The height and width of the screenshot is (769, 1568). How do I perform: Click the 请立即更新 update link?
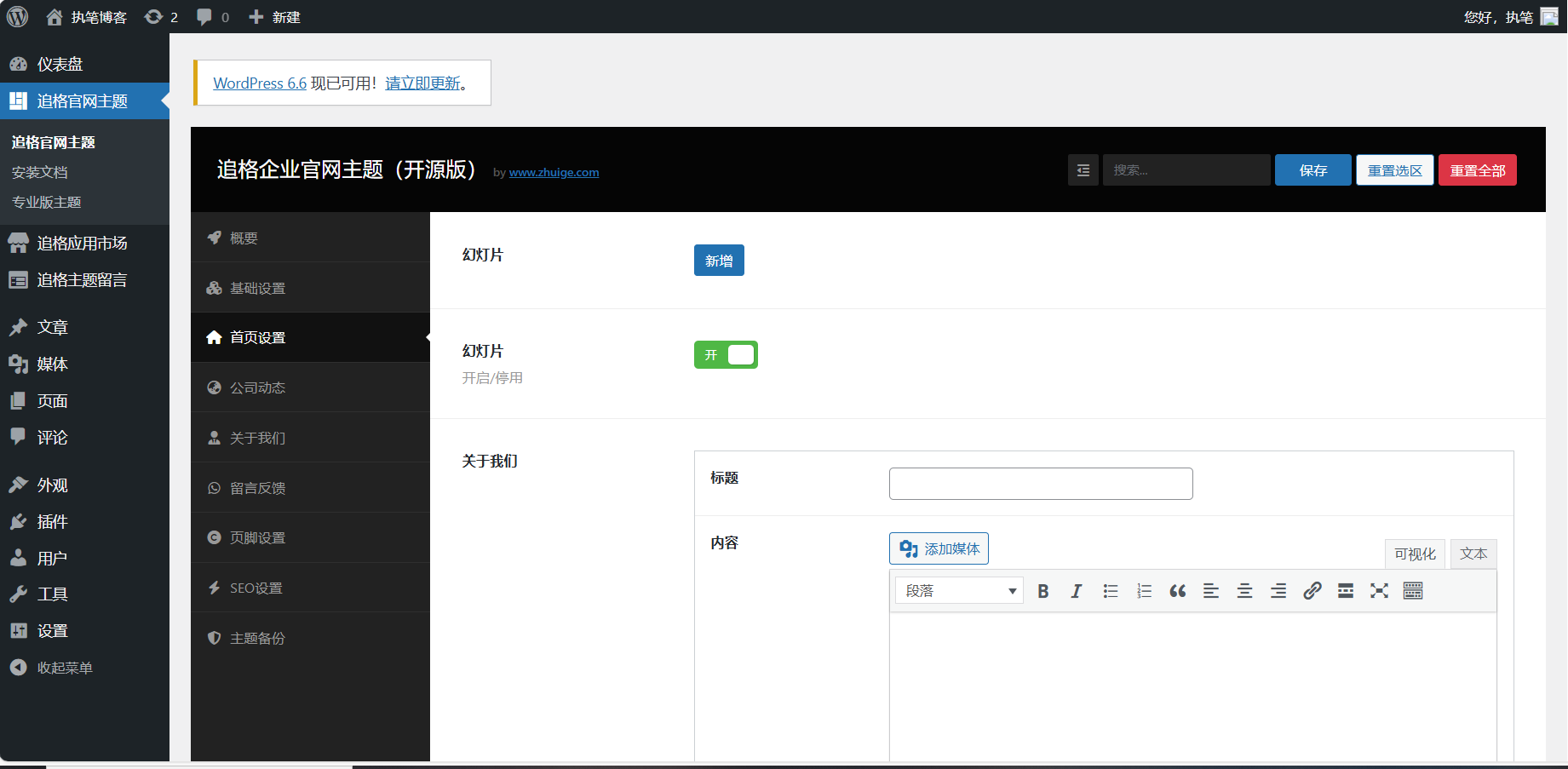coord(423,83)
